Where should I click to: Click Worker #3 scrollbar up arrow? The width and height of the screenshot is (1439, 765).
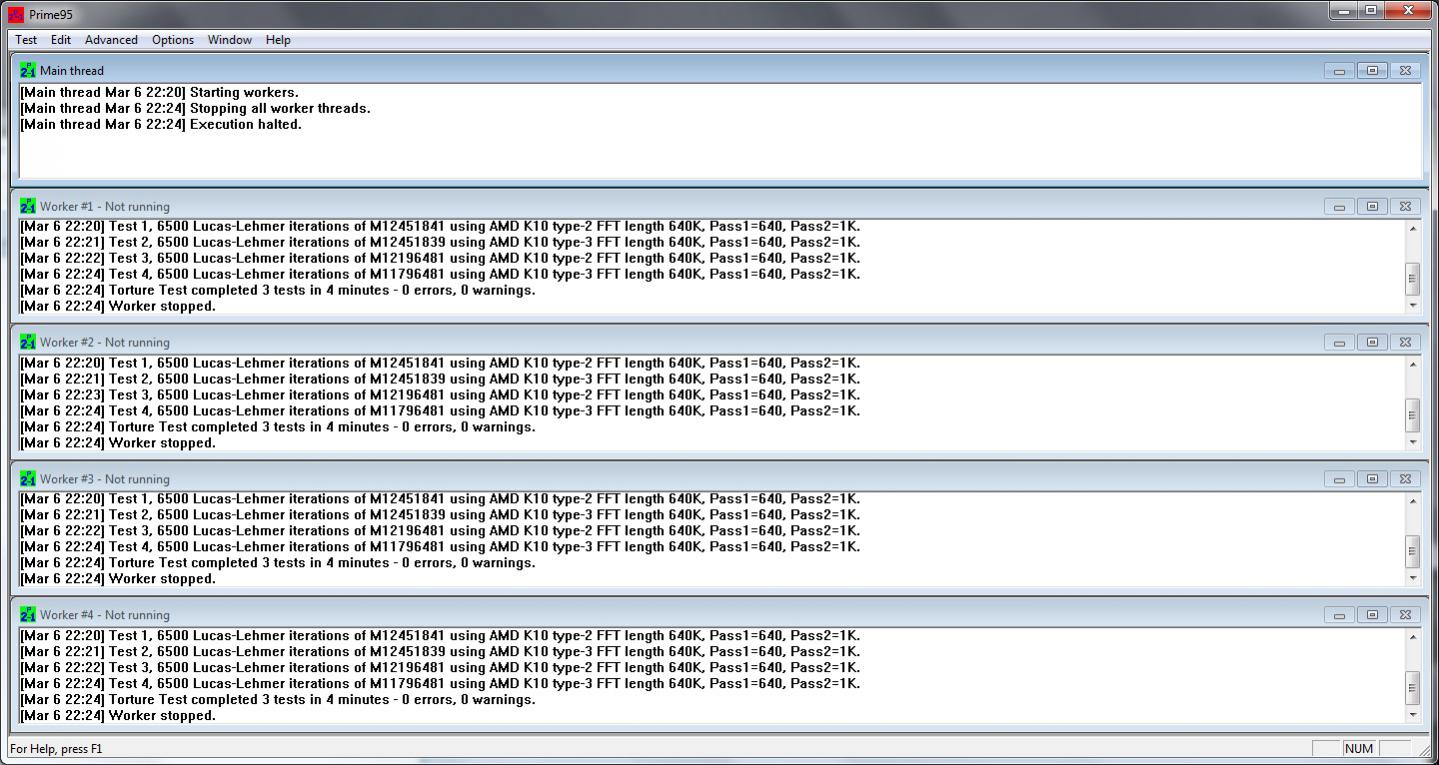1412,501
